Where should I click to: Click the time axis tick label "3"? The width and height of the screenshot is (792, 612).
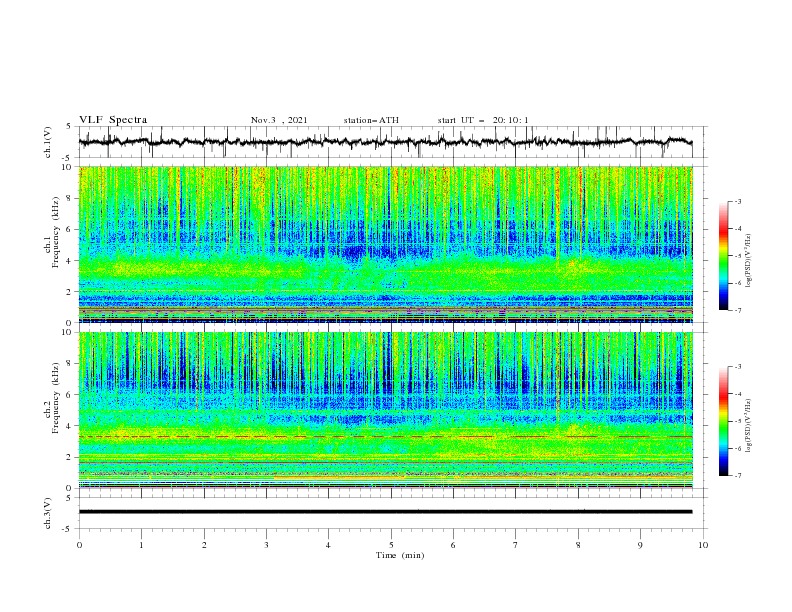tap(266, 545)
